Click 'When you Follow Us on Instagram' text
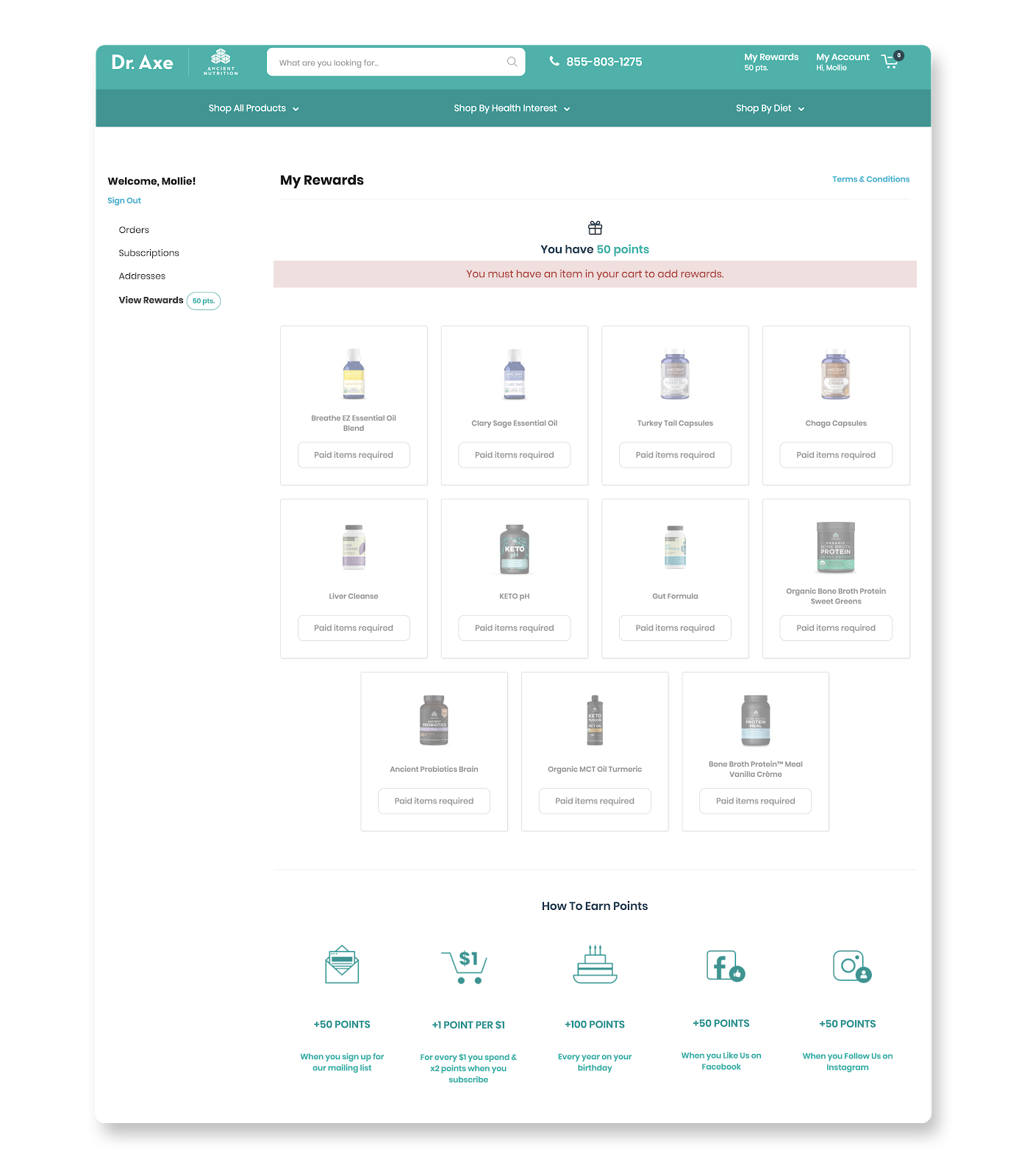 848,1062
